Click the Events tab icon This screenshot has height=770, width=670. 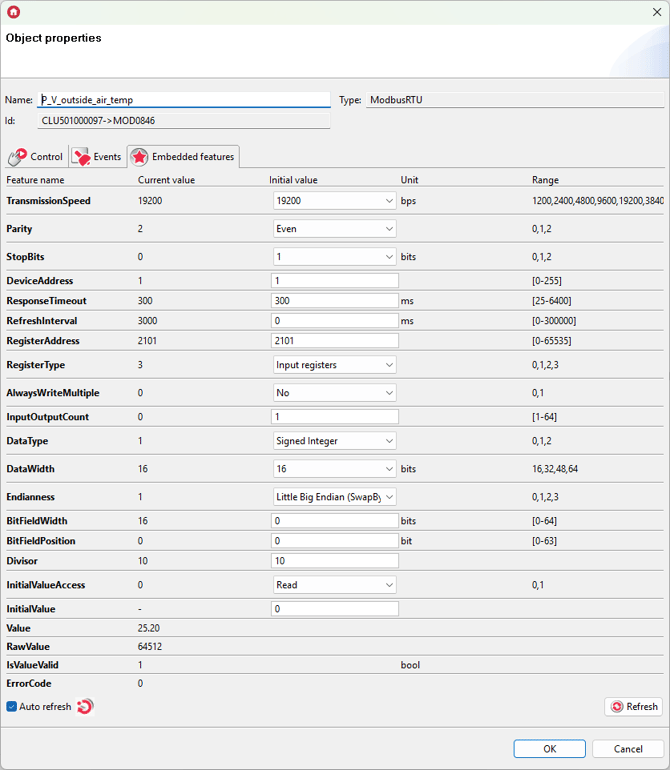coord(81,157)
